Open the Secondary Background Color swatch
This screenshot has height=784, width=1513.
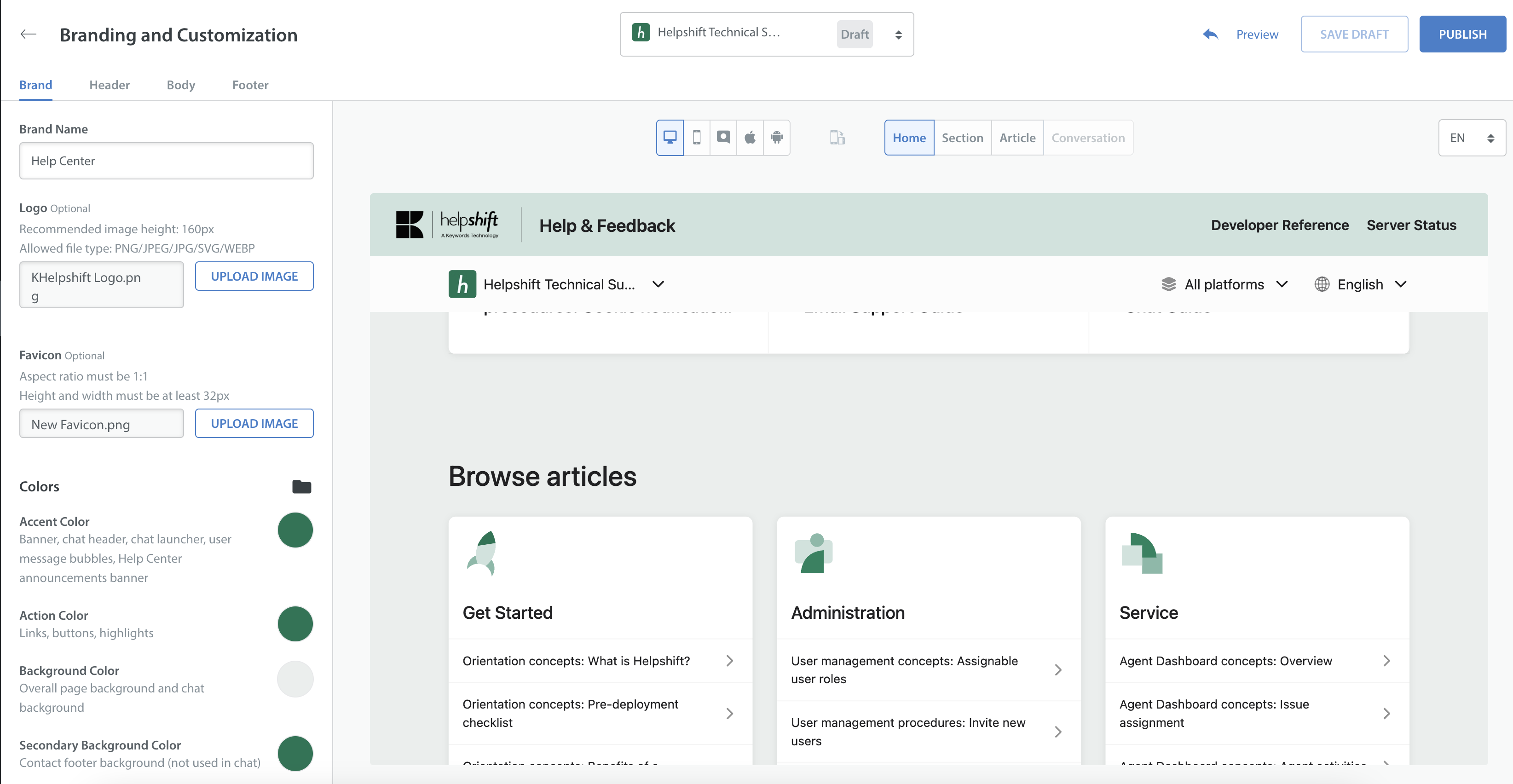tap(295, 754)
